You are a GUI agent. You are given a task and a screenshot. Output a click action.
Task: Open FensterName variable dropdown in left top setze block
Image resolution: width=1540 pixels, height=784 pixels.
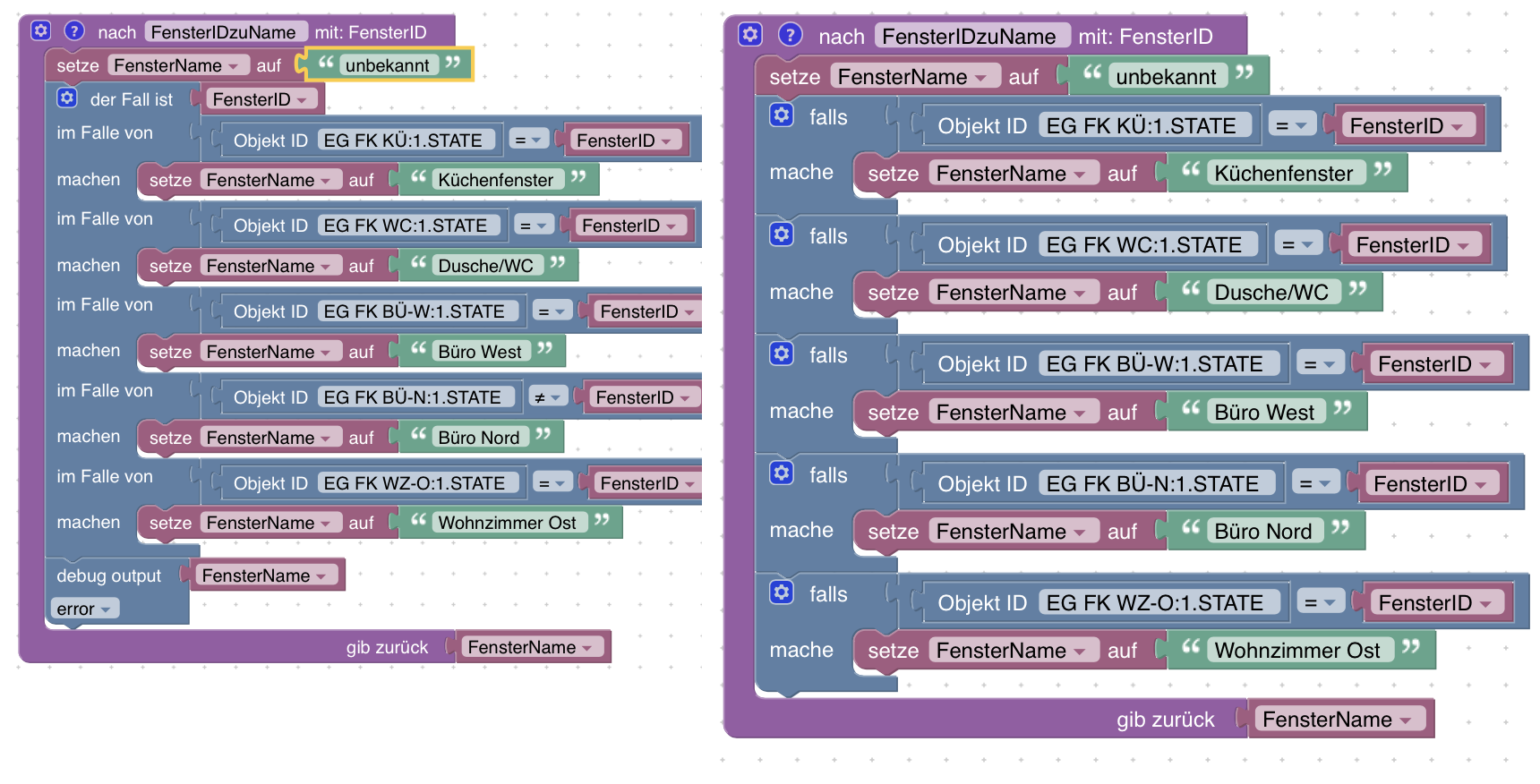(x=177, y=65)
